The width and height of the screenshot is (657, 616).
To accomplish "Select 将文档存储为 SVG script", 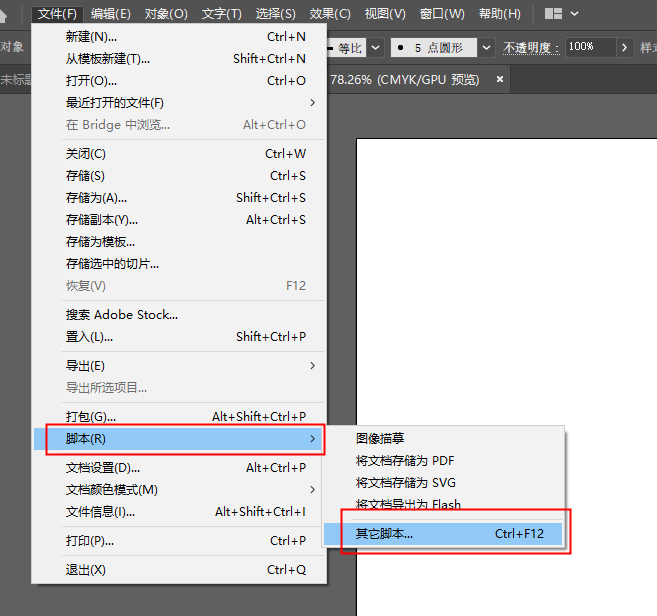I will 405,483.
